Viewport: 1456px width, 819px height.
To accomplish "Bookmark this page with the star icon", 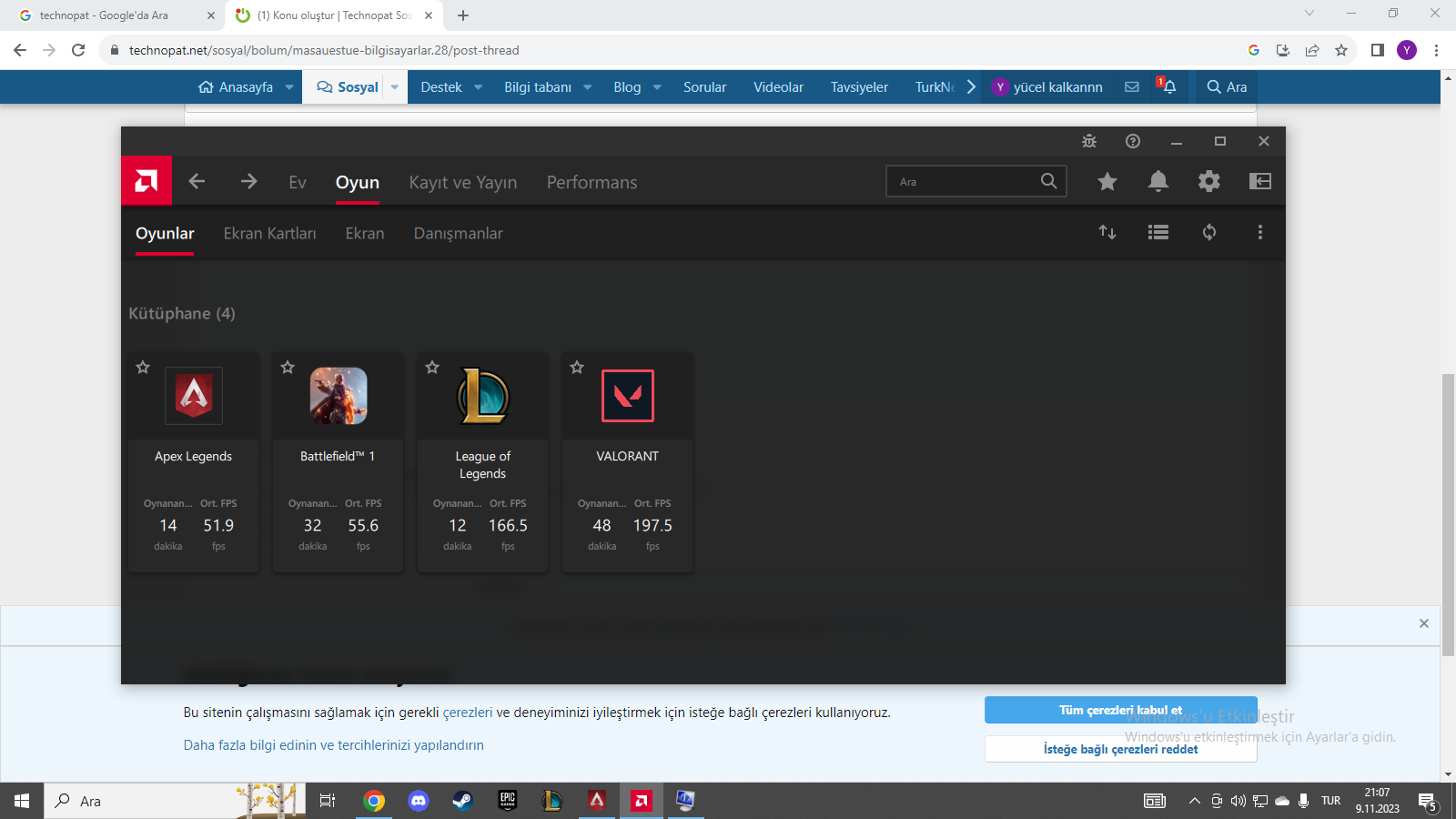I will (1341, 50).
